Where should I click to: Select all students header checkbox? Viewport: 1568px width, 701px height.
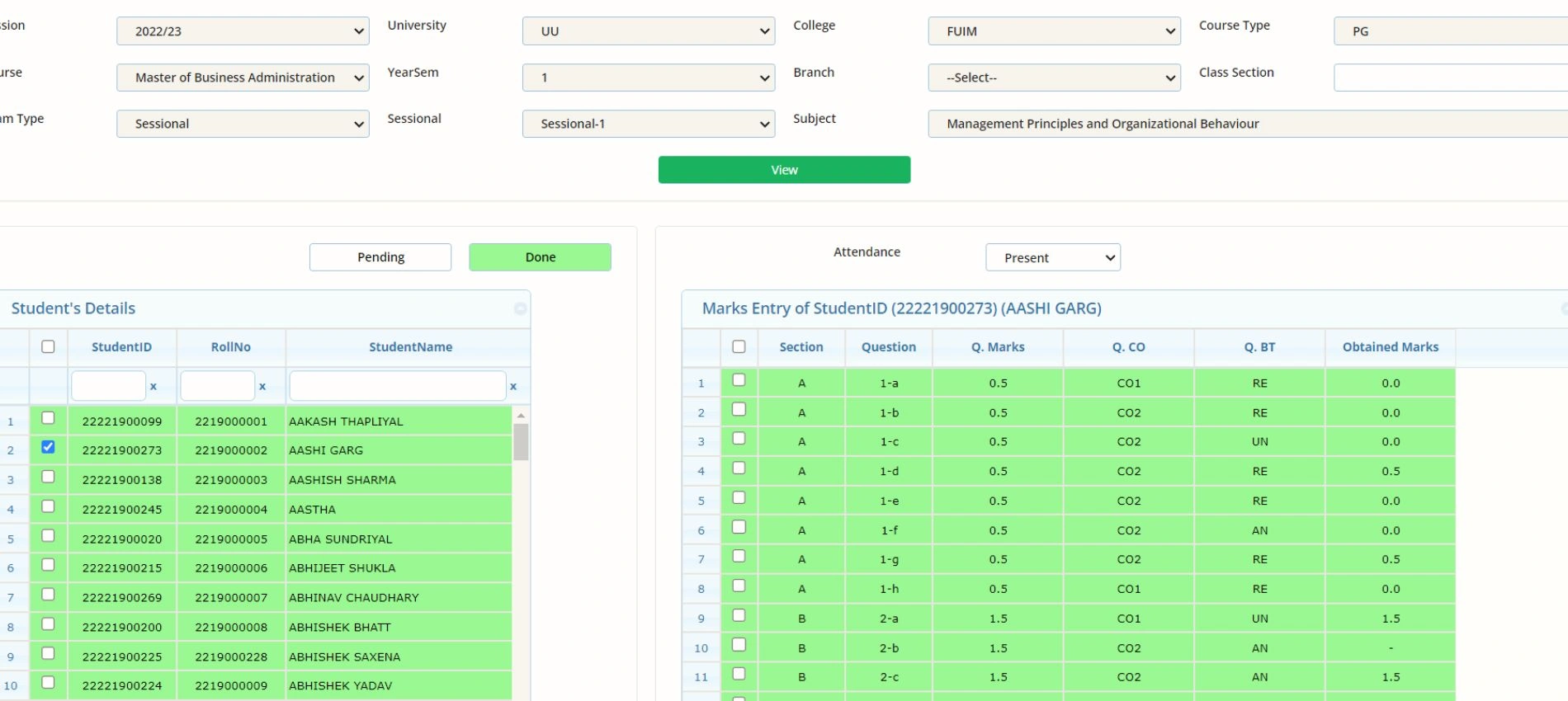point(48,346)
